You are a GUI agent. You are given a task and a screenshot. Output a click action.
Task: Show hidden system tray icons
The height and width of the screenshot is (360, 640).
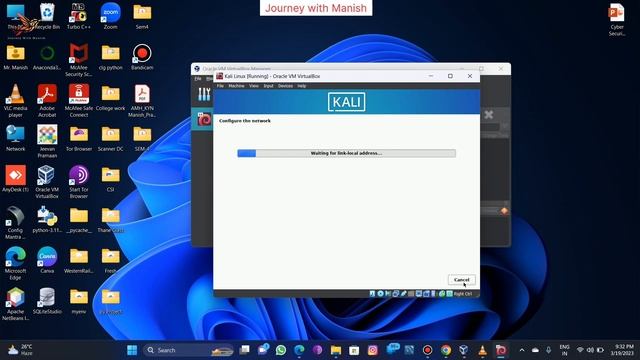tap(522, 350)
